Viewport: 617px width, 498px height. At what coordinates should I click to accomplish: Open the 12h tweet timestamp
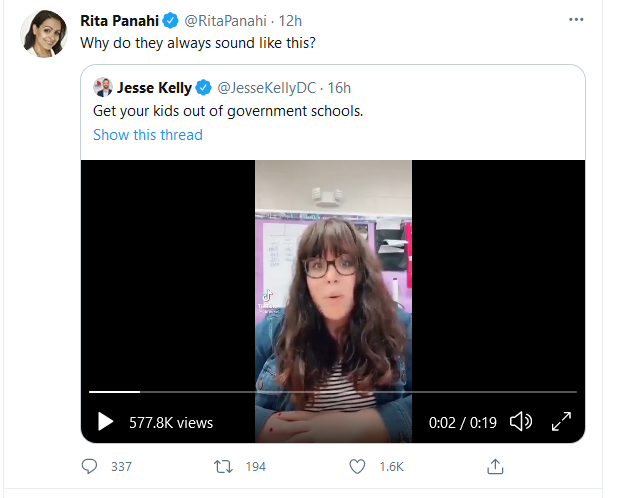[x=291, y=20]
